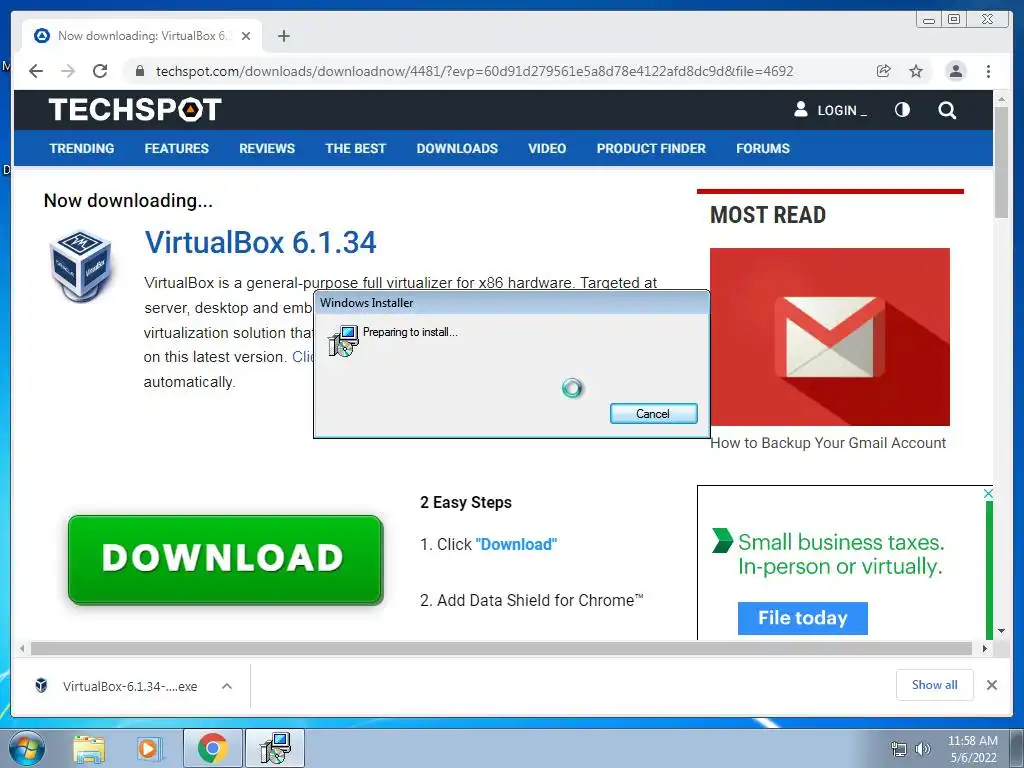Click the vertical scrollbar thumb
Viewport: 1024px width, 768px height.
[1002, 163]
